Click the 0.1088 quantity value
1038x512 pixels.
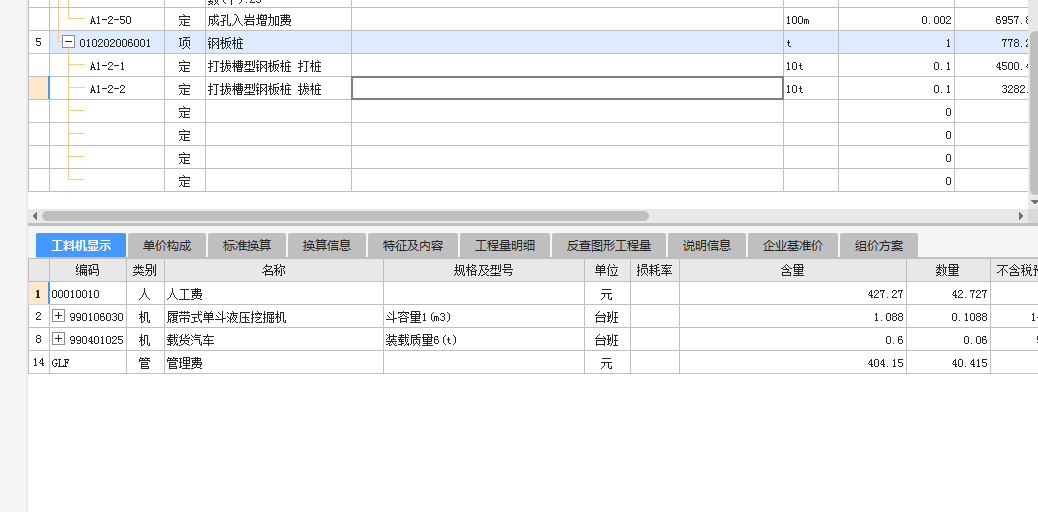[x=947, y=317]
